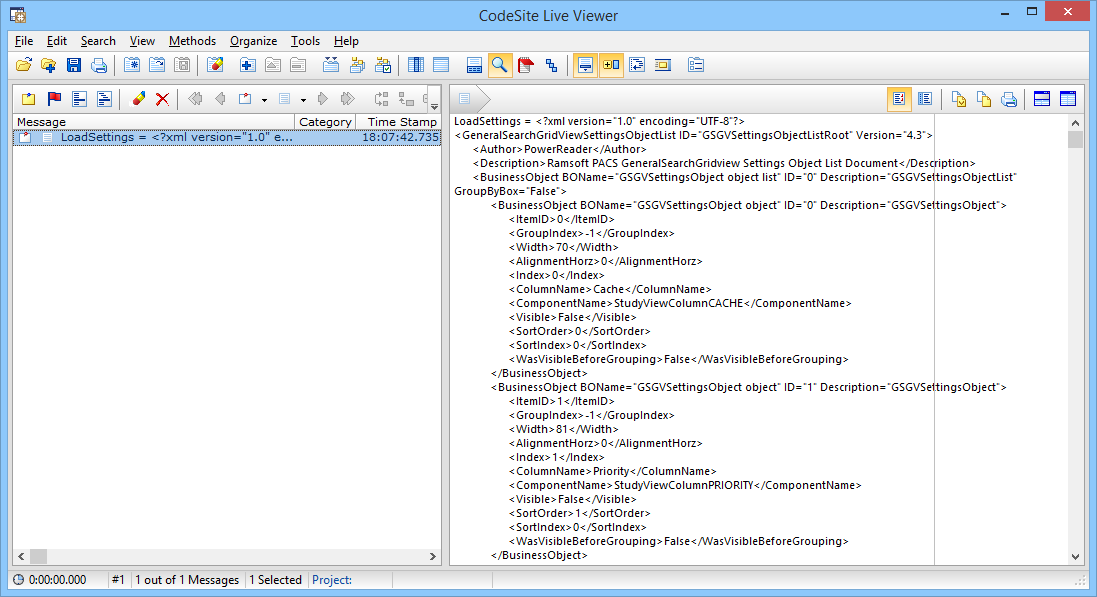Screen dimensions: 1097x597
Task: Click the grid panel icon left of magnifier
Action: (474, 65)
